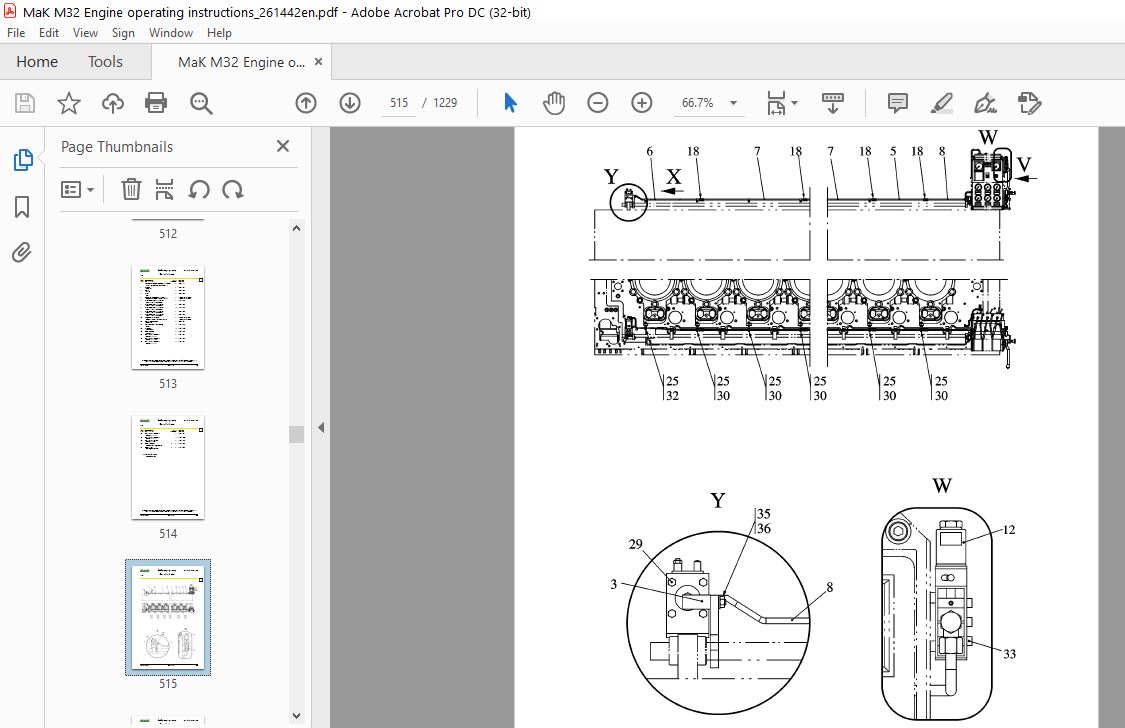1125x728 pixels.
Task: Delete selected page with trash icon
Action: [x=131, y=189]
